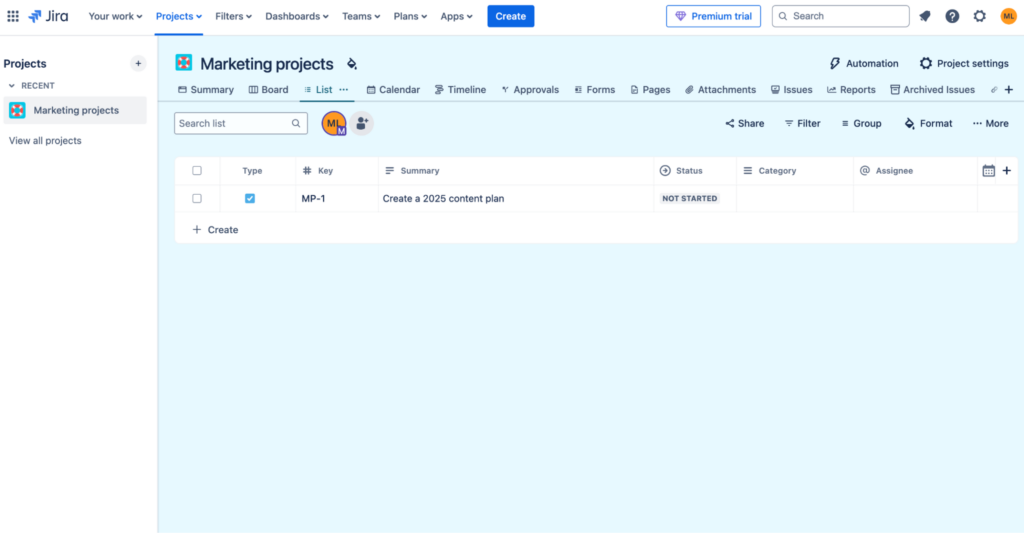Switch to the Reports tab
1024x533 pixels.
(x=851, y=89)
